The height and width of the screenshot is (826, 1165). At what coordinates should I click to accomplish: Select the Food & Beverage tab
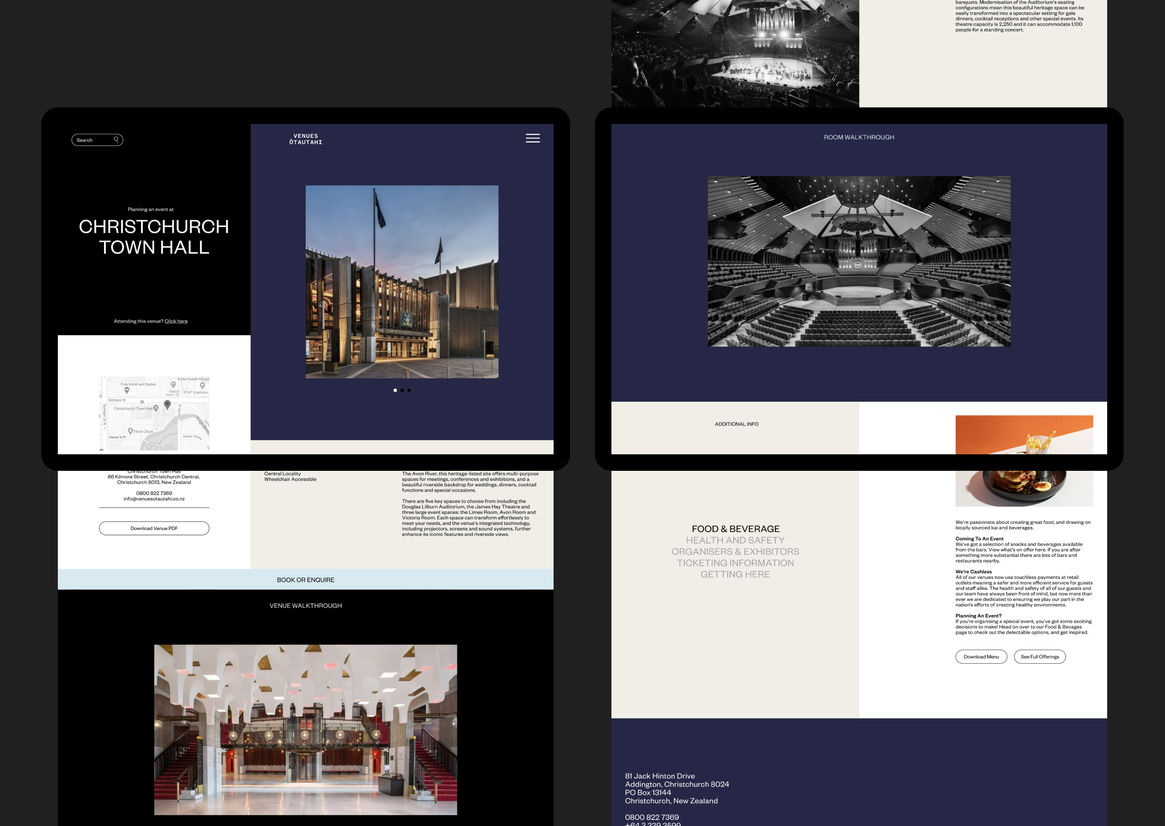click(735, 529)
